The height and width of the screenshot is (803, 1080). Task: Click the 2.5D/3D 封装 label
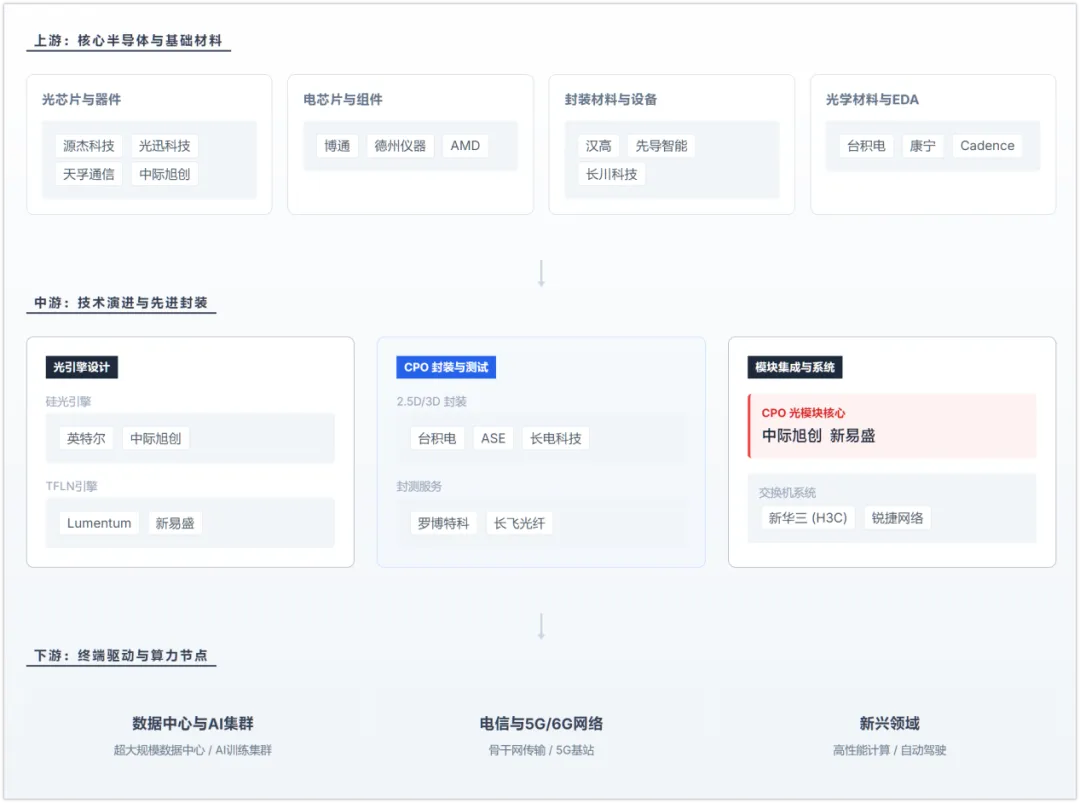pyautogui.click(x=432, y=402)
